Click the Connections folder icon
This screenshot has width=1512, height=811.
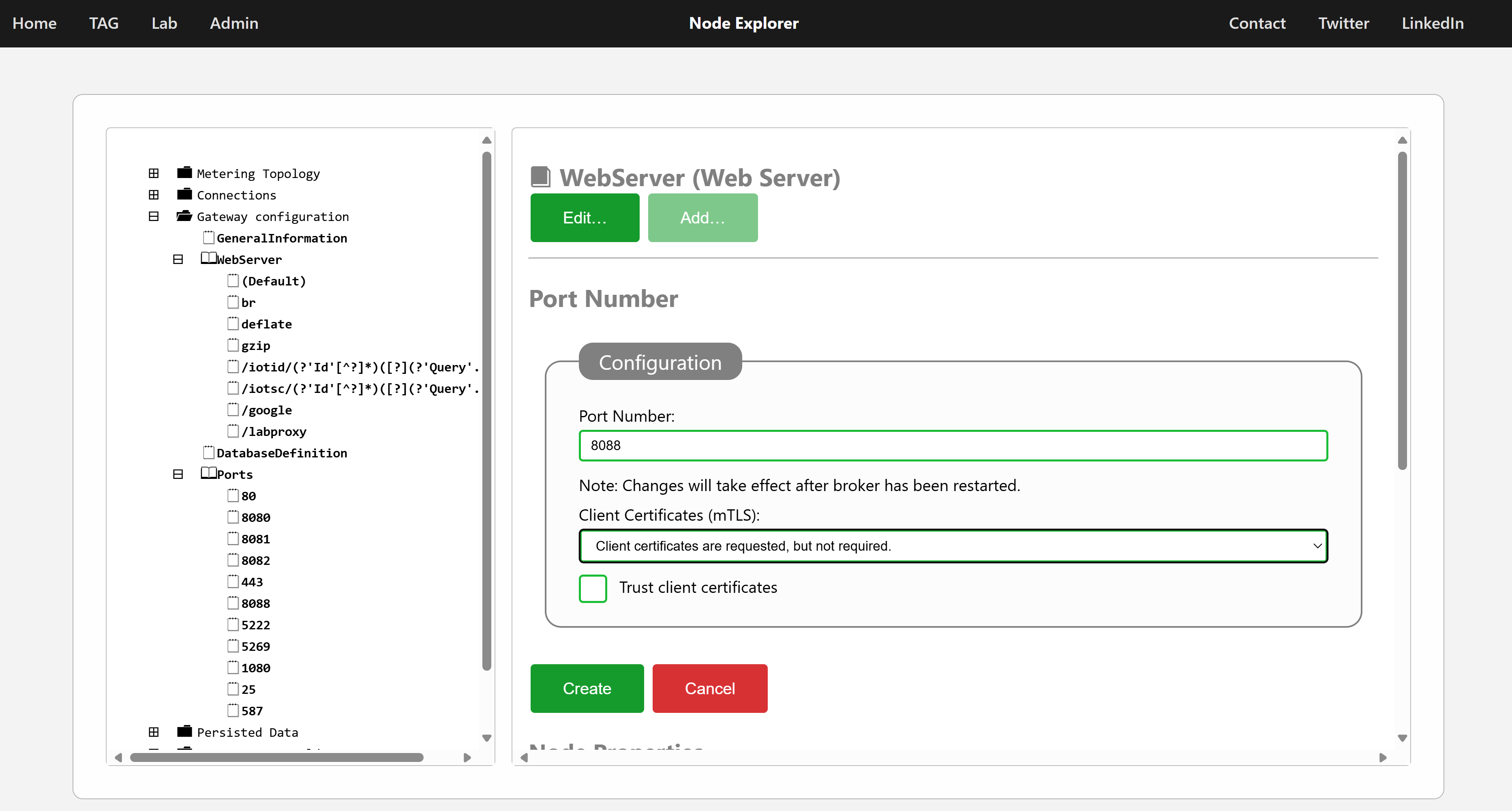pos(184,194)
